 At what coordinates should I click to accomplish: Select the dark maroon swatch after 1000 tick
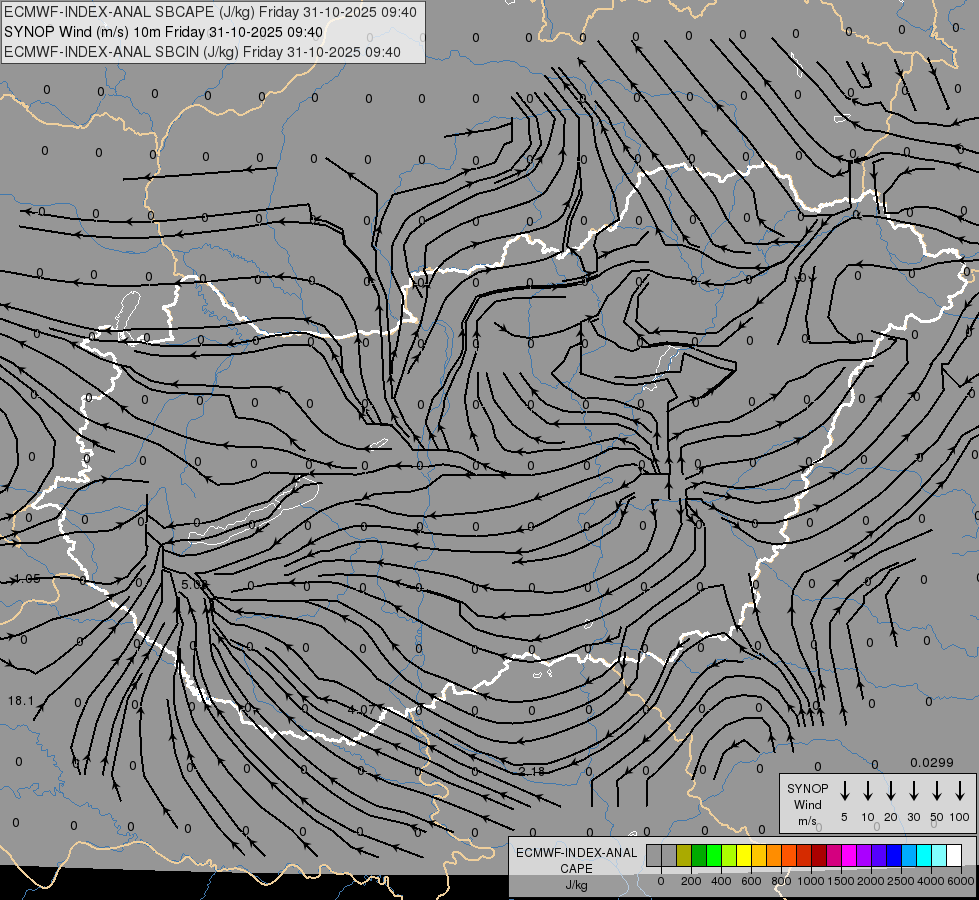(819, 855)
